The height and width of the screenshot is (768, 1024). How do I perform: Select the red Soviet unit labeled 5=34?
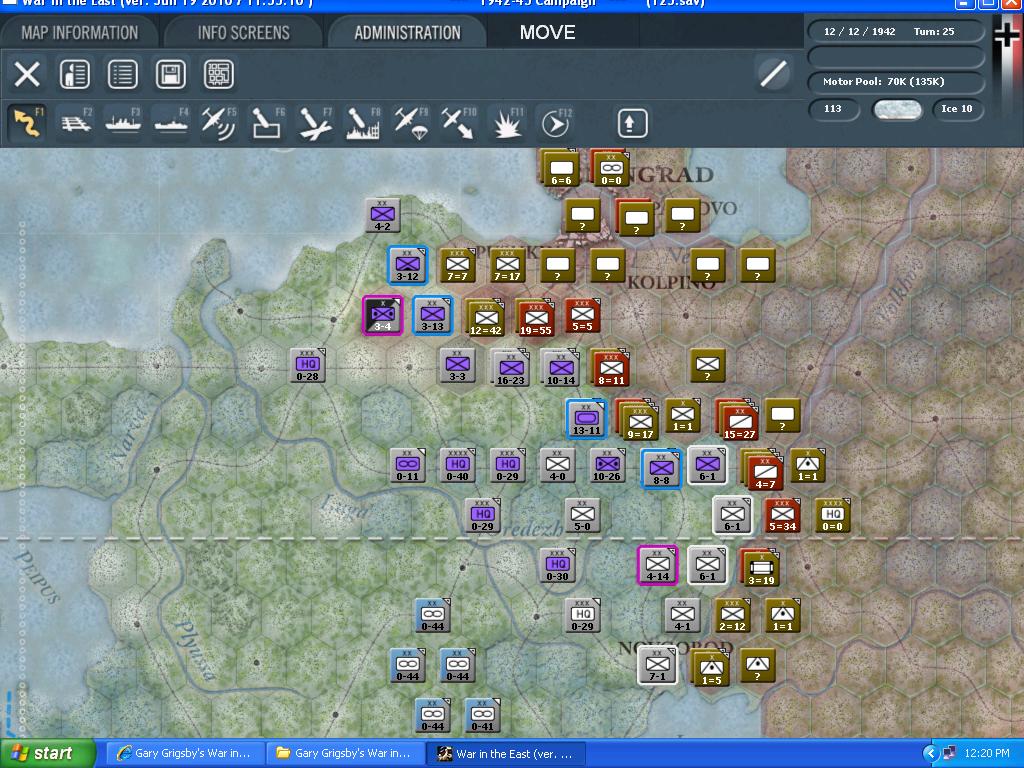coord(782,515)
